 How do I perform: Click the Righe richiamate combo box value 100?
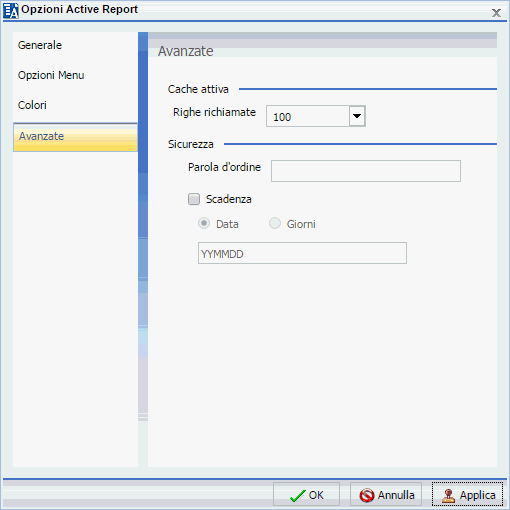pos(308,116)
